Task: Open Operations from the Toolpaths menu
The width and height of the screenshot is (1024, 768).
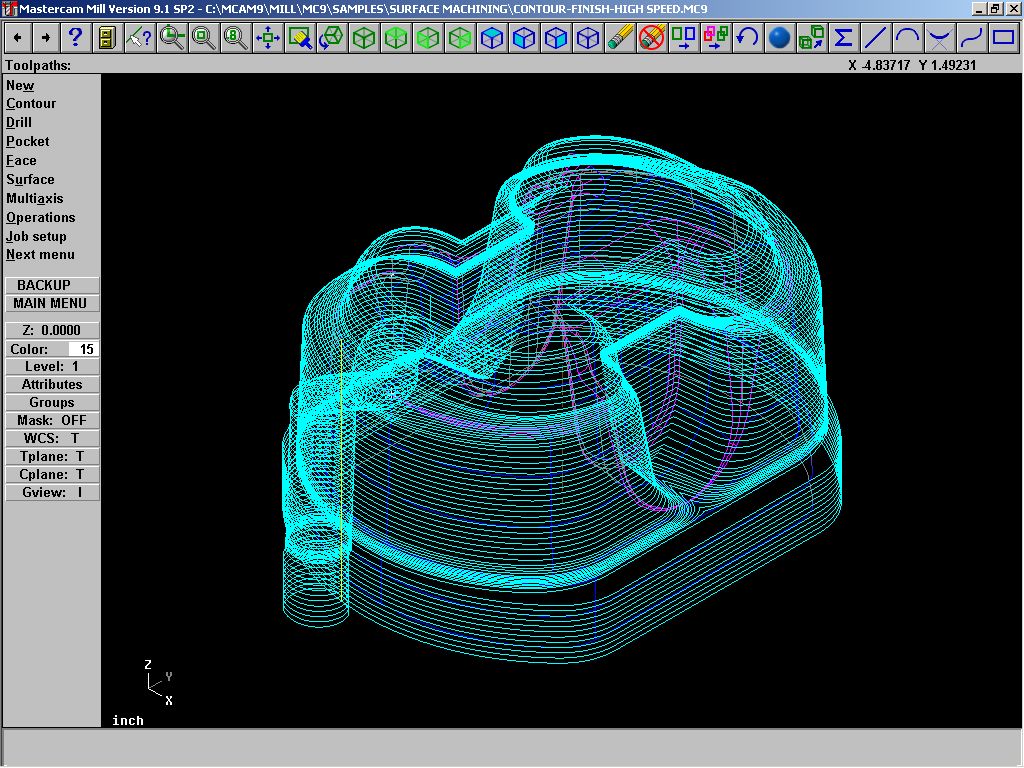Action: pos(41,218)
